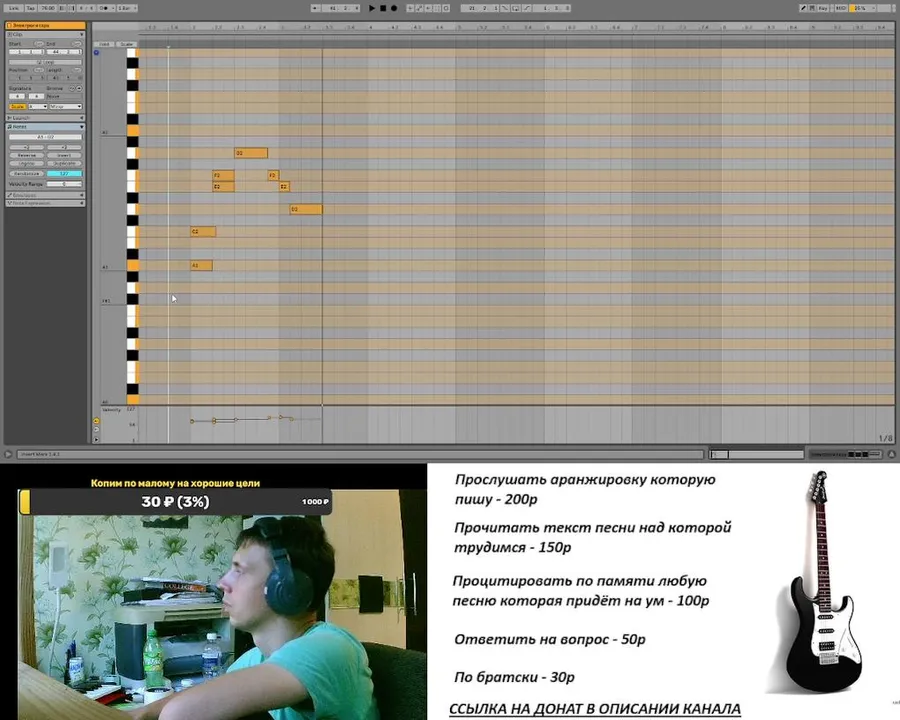Arm the Arrangement Record button
The width and height of the screenshot is (900, 720).
pos(394,8)
